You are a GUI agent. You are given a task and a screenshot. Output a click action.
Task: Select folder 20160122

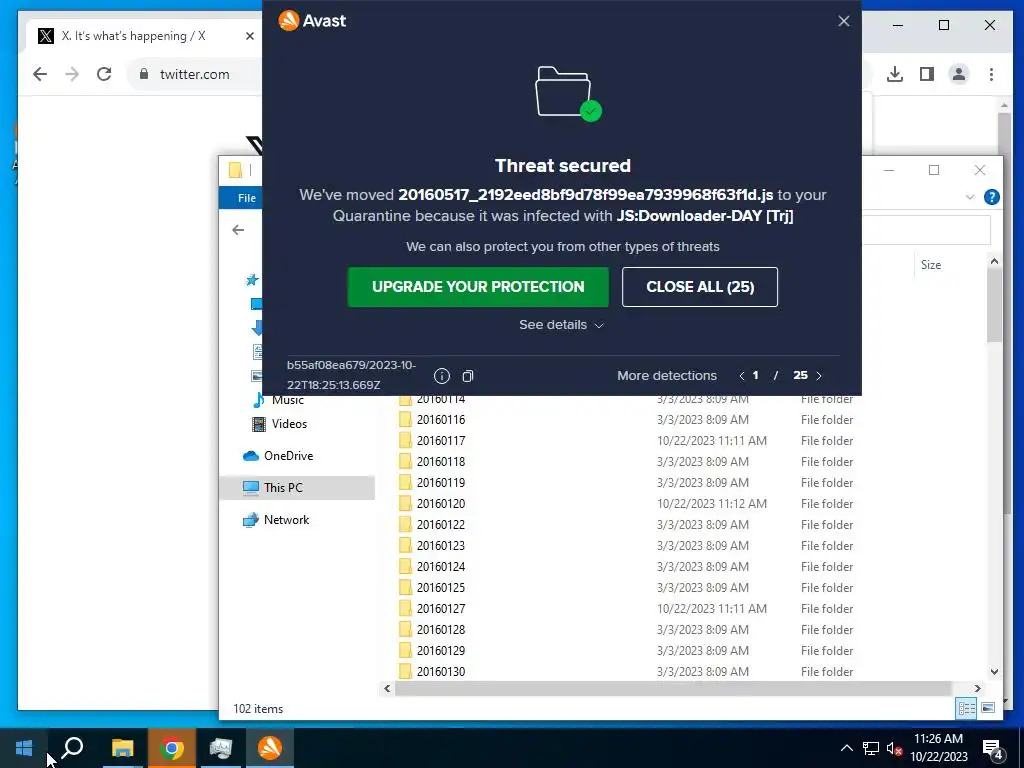(627, 524)
